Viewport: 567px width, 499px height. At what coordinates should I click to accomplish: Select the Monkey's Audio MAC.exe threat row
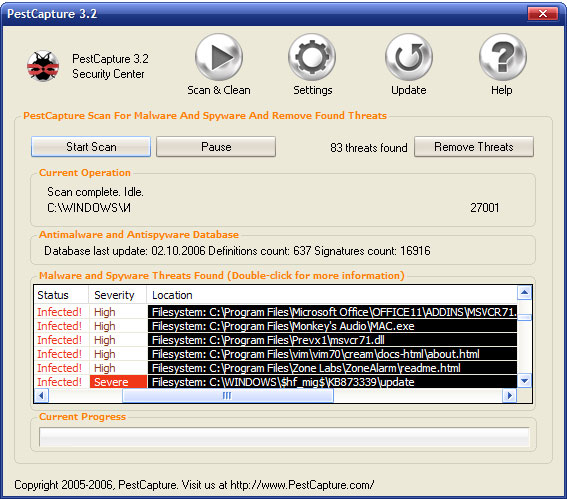[277, 326]
